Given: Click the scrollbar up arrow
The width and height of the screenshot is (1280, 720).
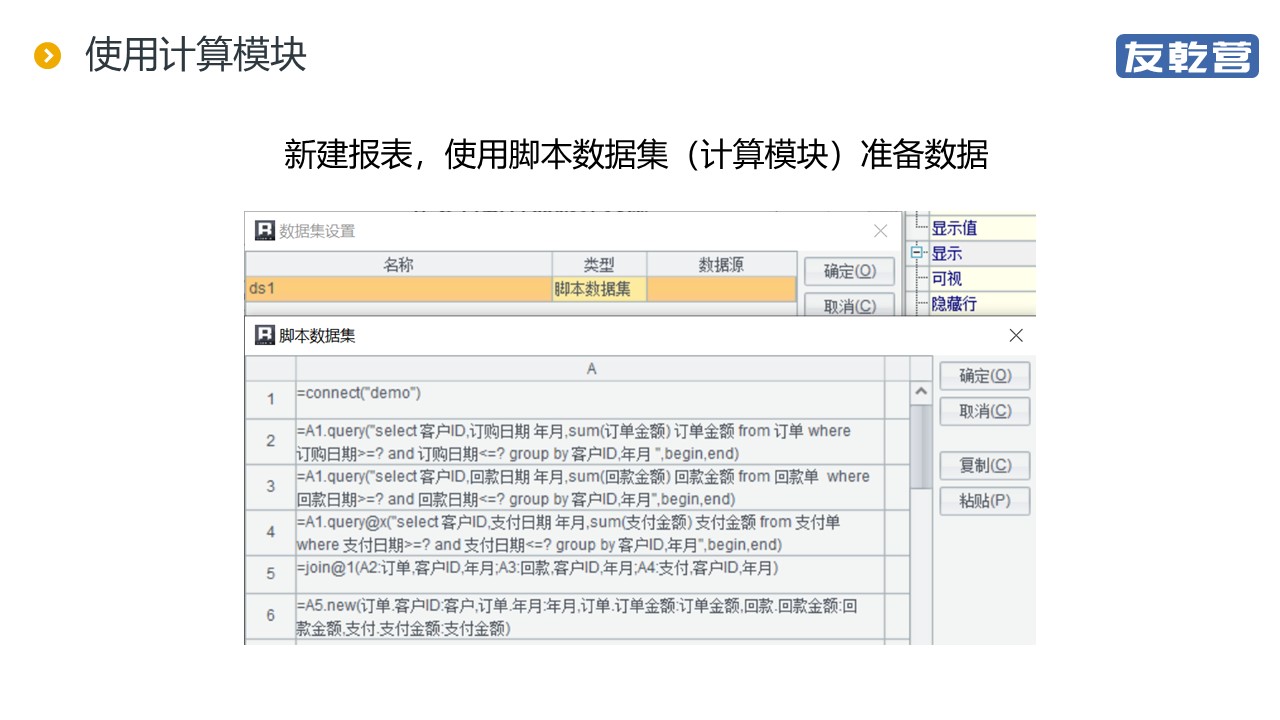Looking at the screenshot, I should click(x=921, y=393).
